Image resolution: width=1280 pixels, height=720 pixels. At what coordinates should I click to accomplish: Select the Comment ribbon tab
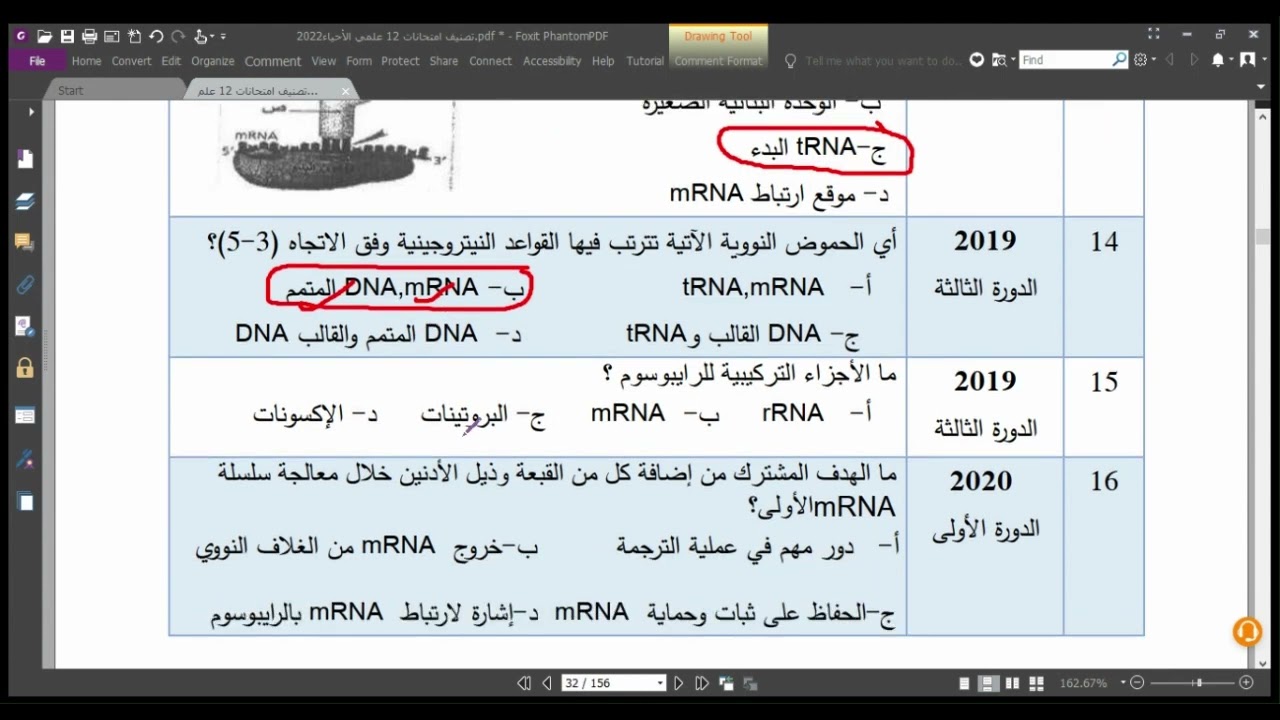[x=272, y=61]
